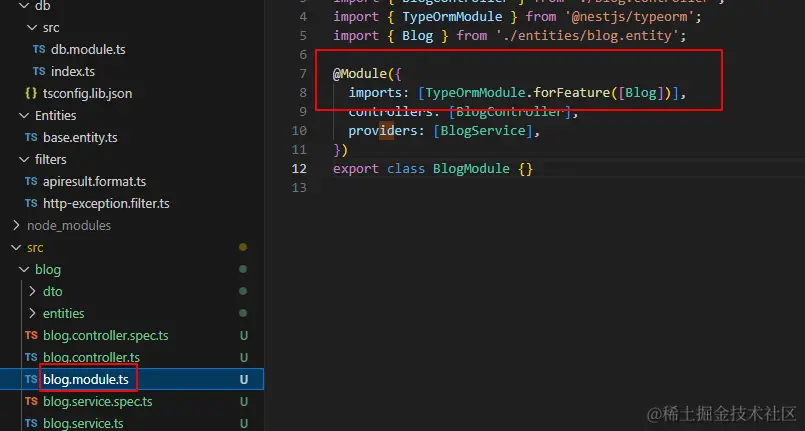This screenshot has height=431, width=805.
Task: Click line number 12 in gutter
Action: point(299,169)
